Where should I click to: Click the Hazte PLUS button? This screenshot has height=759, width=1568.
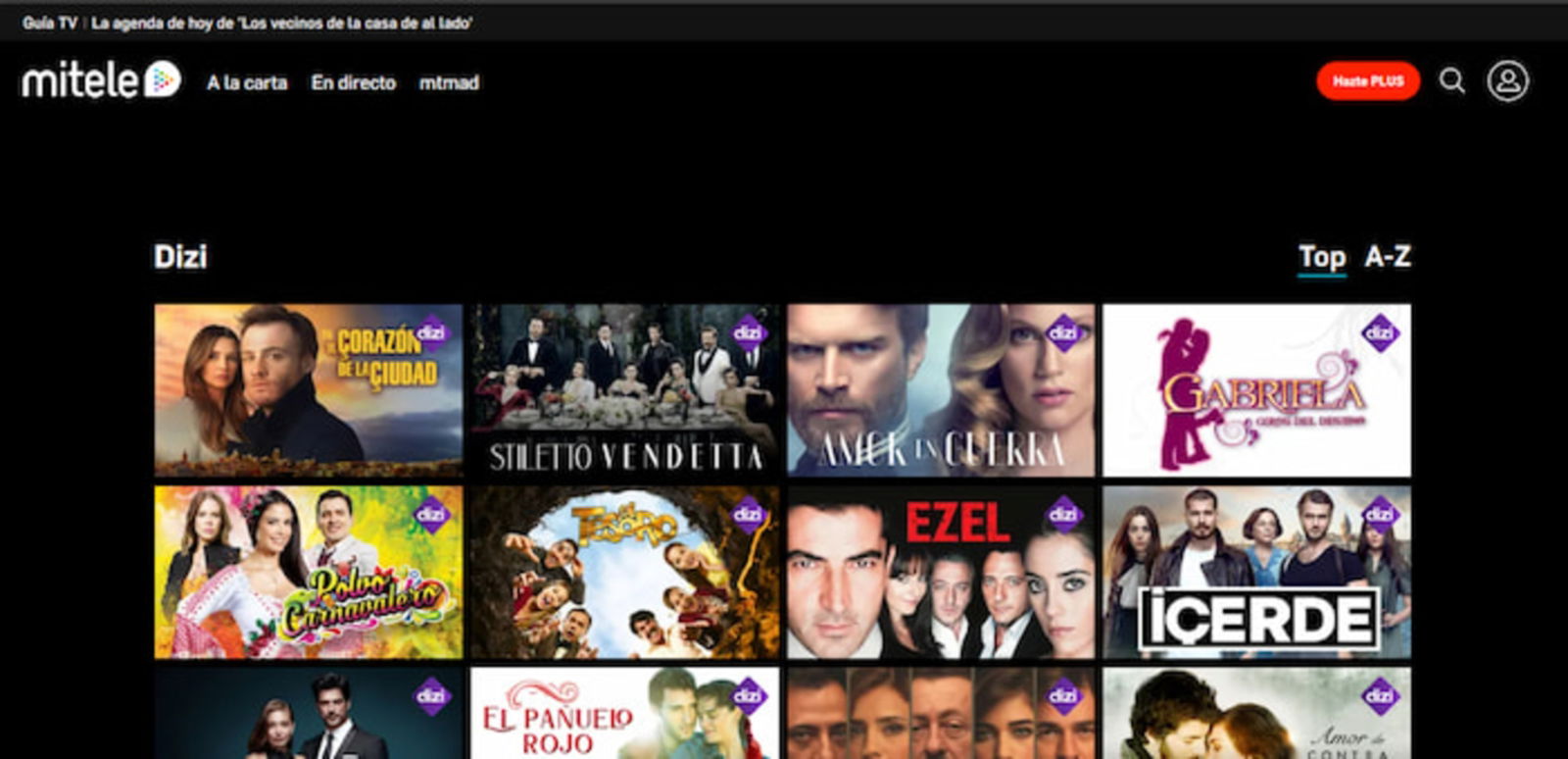coord(1368,81)
